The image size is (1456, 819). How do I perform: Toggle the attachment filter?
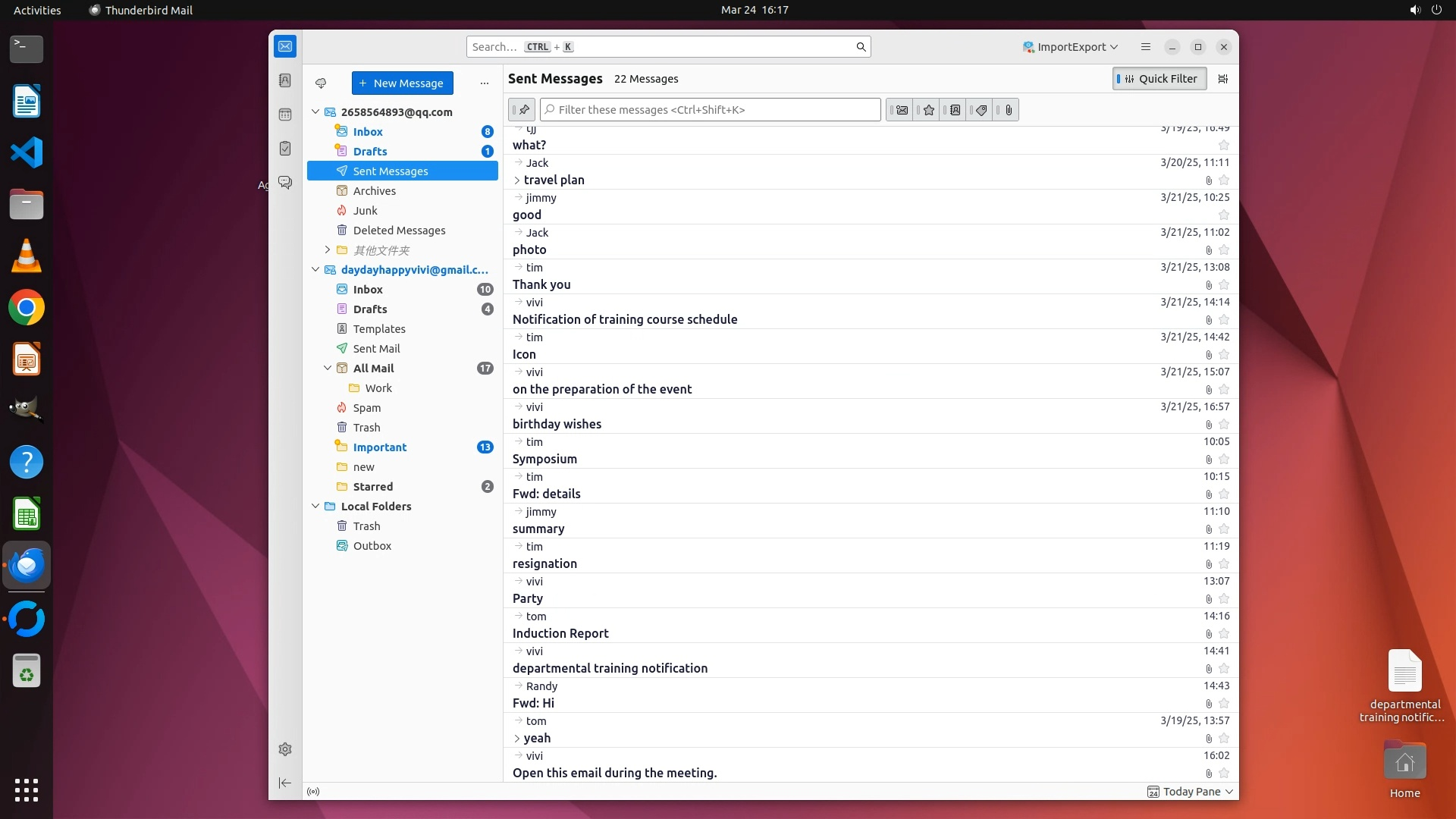1008,110
